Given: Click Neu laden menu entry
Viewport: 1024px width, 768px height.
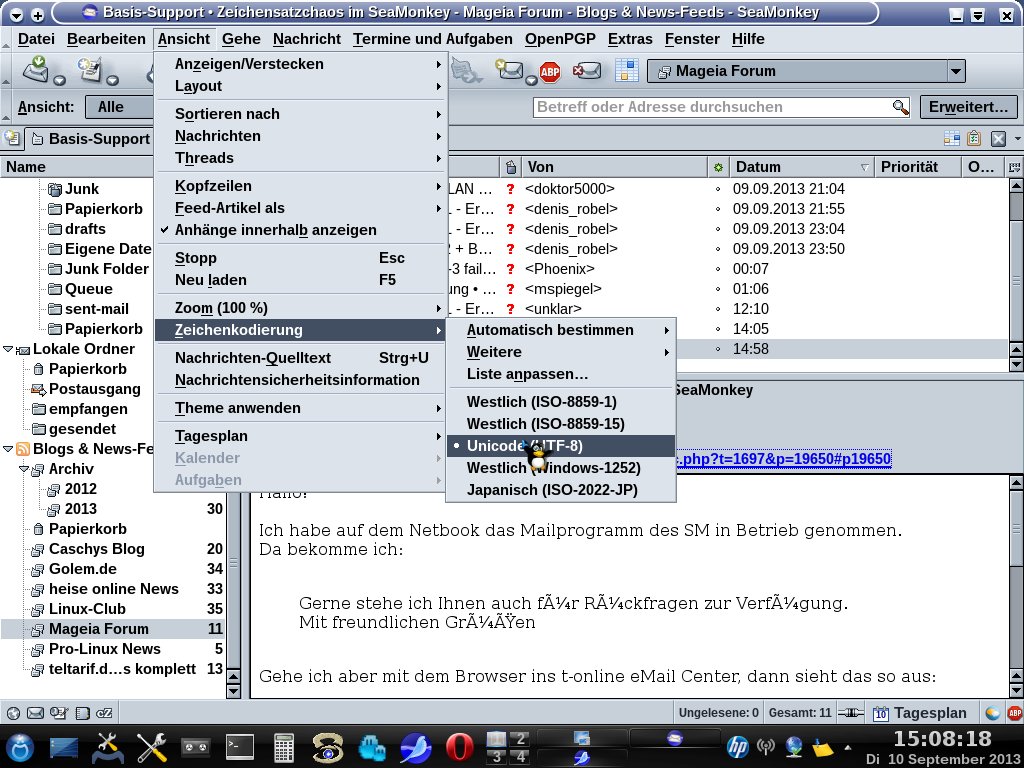Looking at the screenshot, I should (300, 280).
